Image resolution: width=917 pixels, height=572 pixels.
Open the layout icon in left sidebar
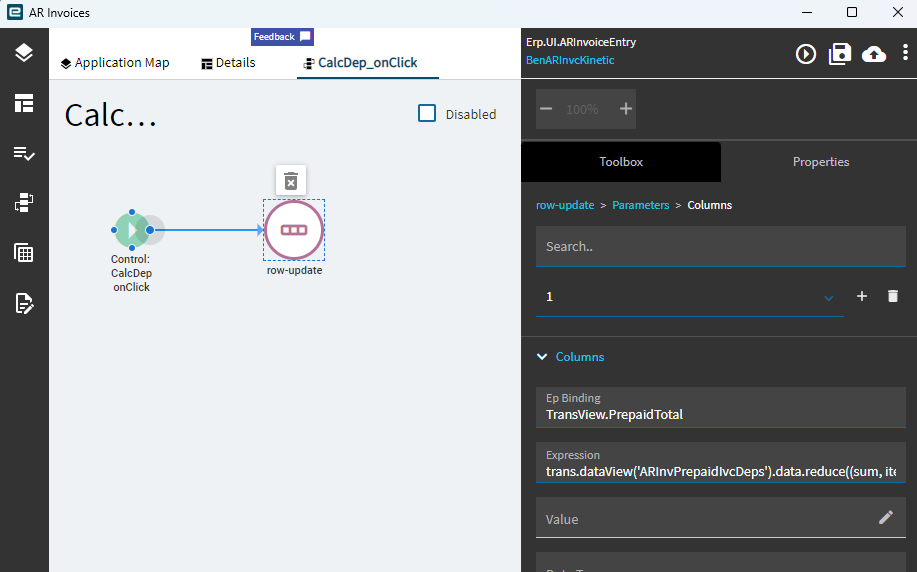coord(24,103)
